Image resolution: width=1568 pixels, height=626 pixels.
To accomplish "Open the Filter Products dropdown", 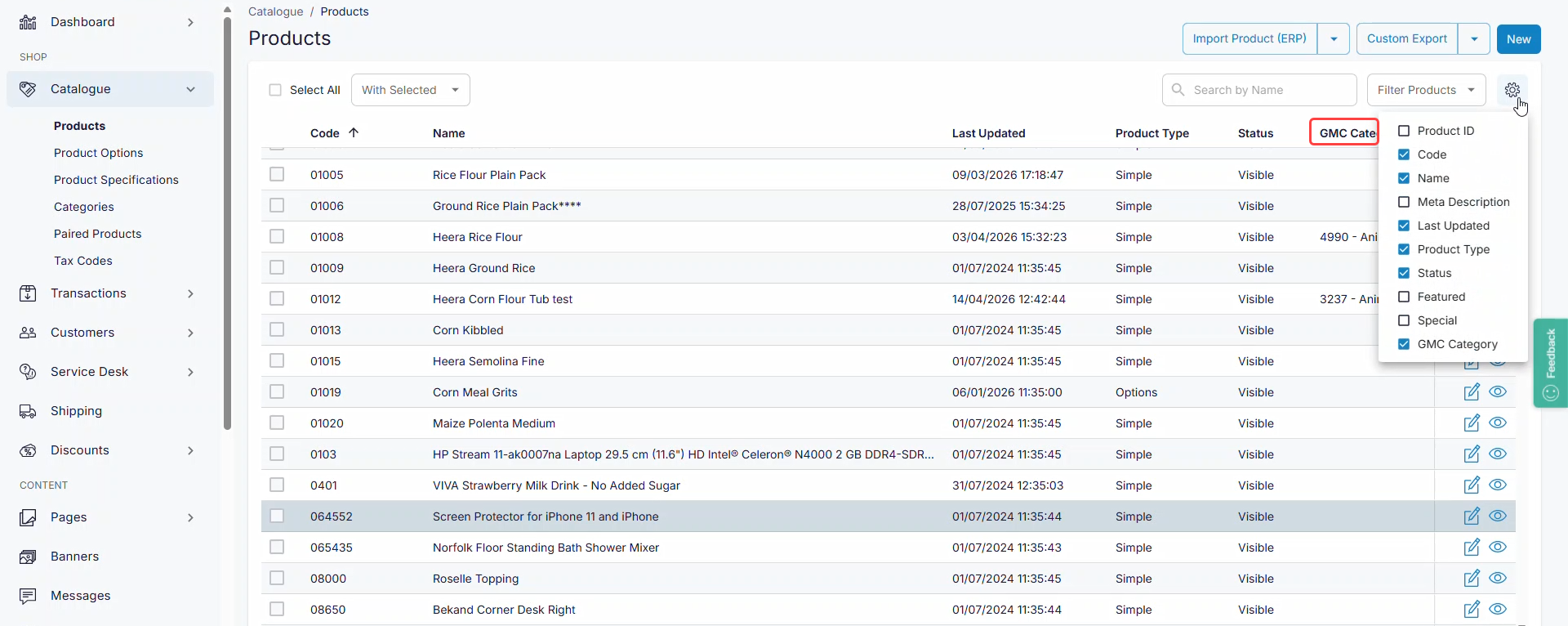I will pos(1425,90).
